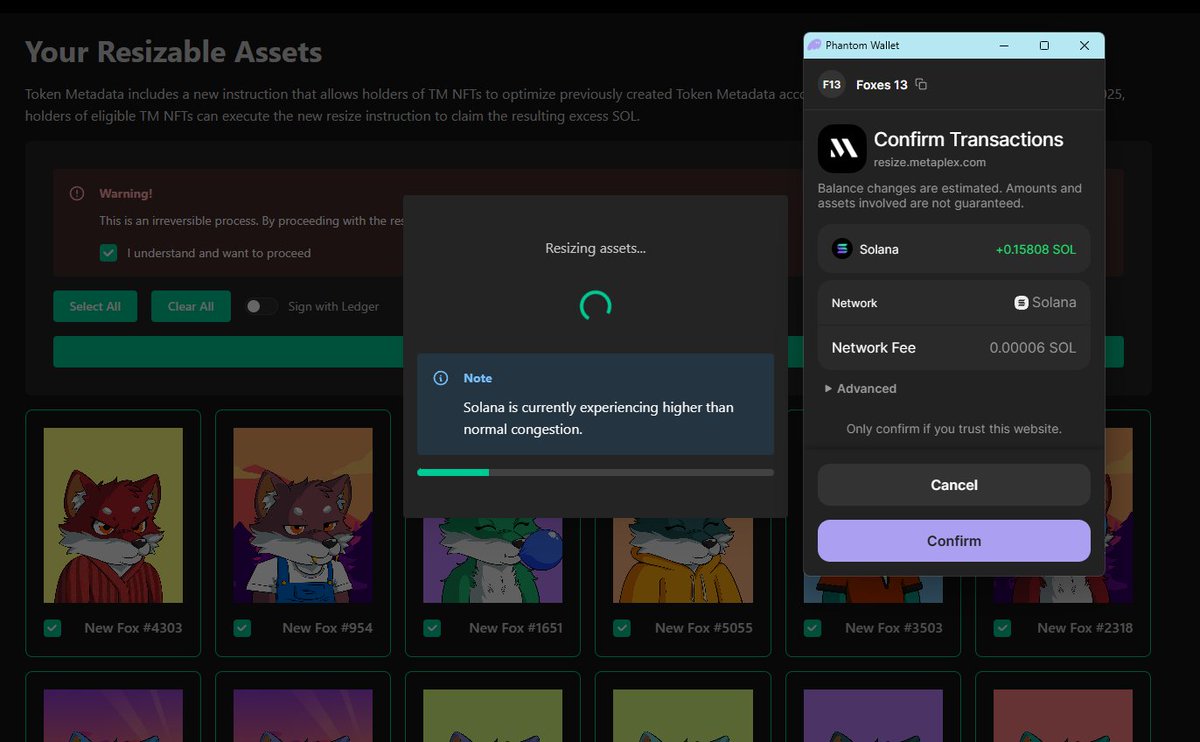
Task: Click Only confirm if you trust text
Action: coord(954,429)
